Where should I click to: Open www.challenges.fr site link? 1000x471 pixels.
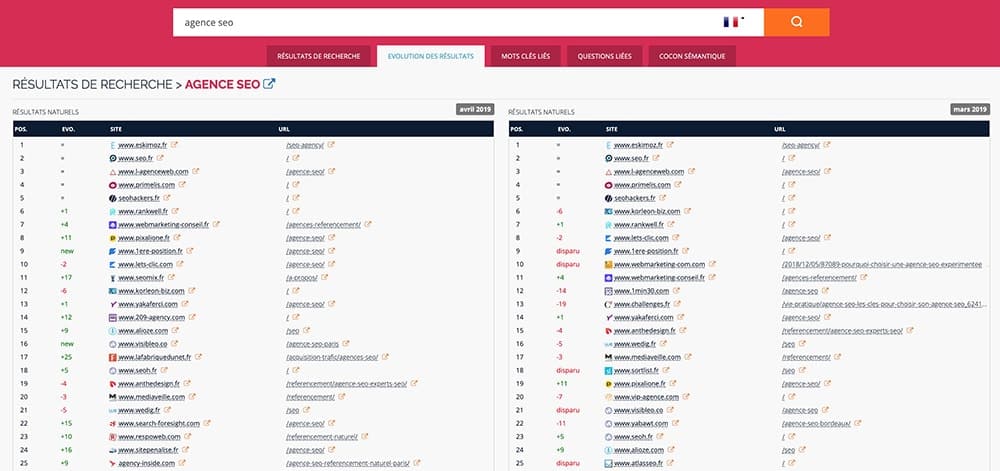pos(642,304)
